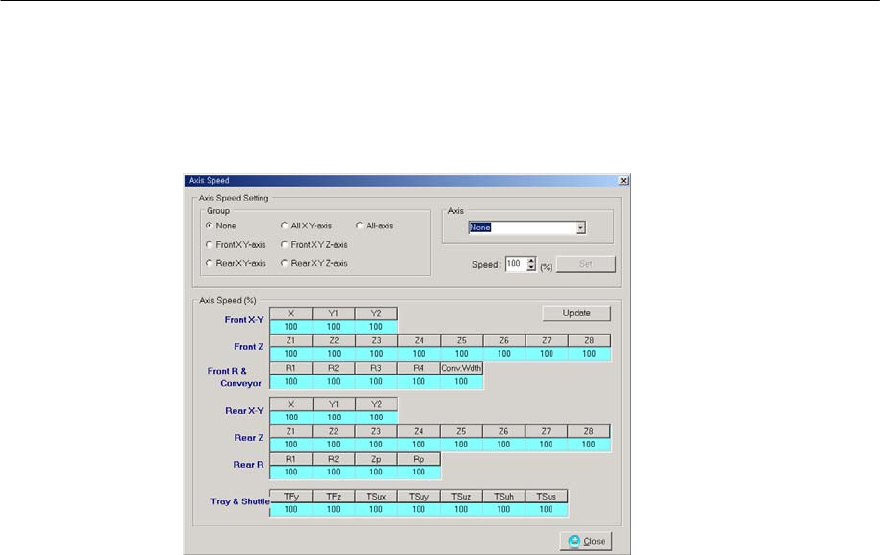
Task: Decrease Speed with the down spinner arrow
Action: 531,268
